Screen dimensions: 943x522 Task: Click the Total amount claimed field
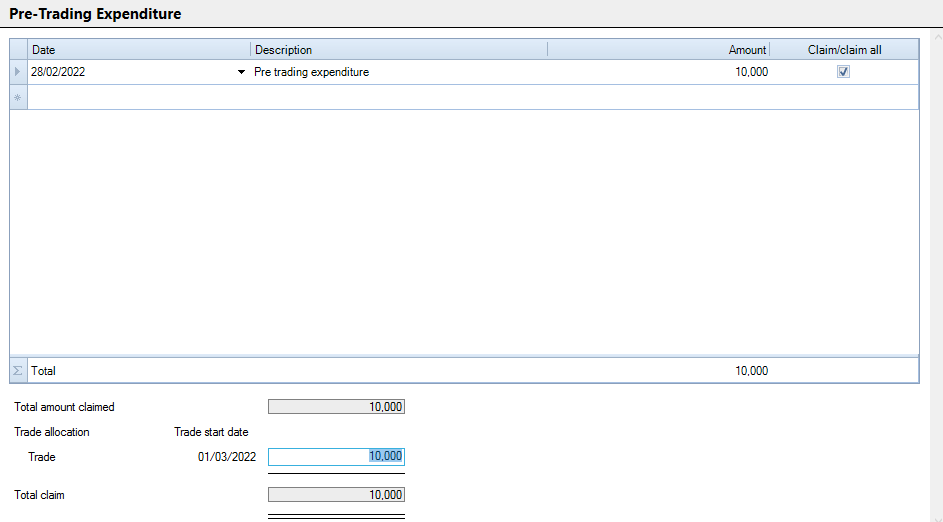click(336, 407)
